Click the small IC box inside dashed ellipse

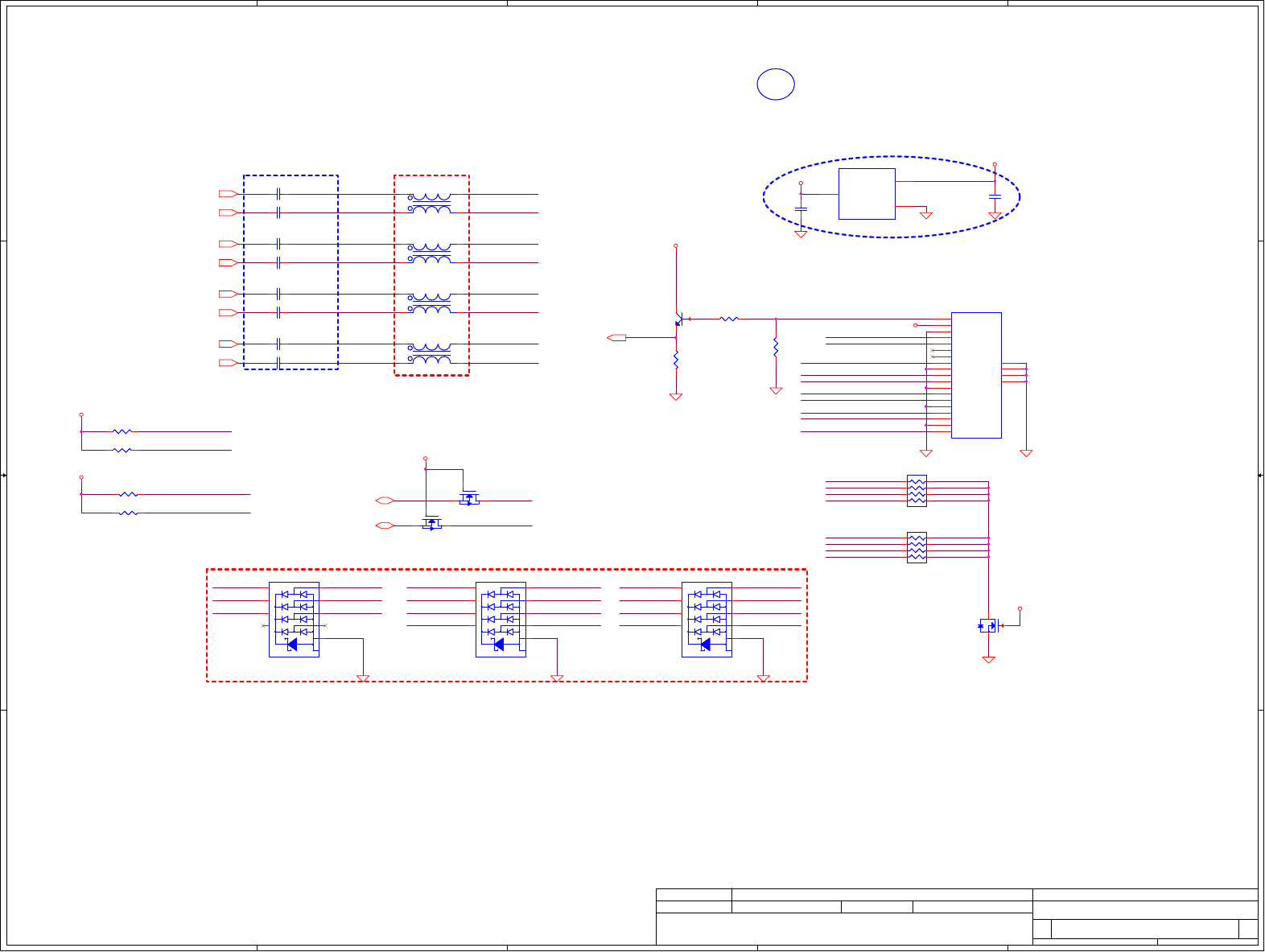(x=867, y=194)
